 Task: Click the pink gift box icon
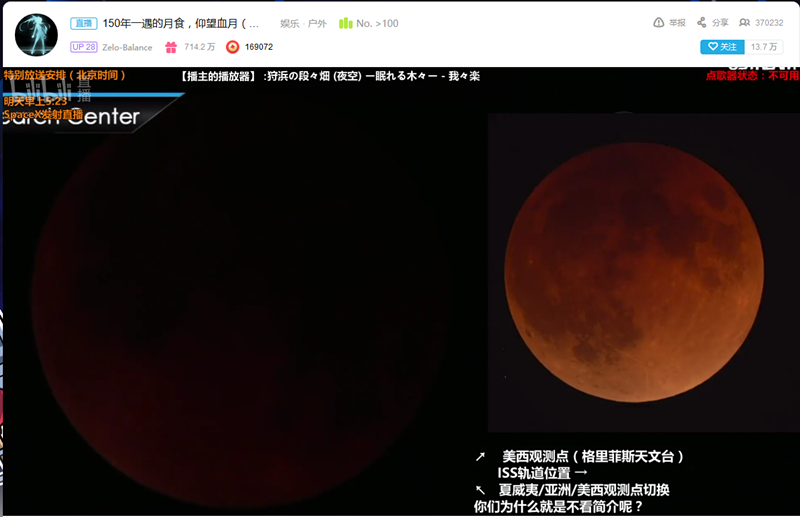(x=171, y=47)
